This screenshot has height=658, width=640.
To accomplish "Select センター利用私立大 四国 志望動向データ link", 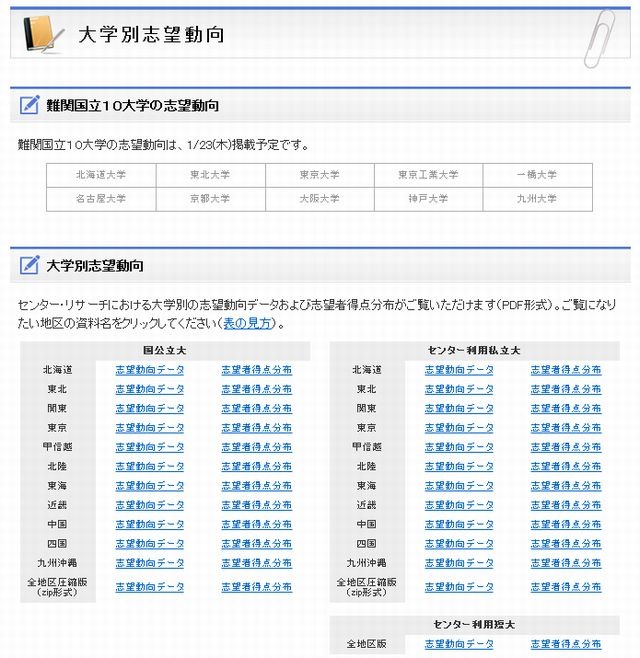I will [459, 543].
